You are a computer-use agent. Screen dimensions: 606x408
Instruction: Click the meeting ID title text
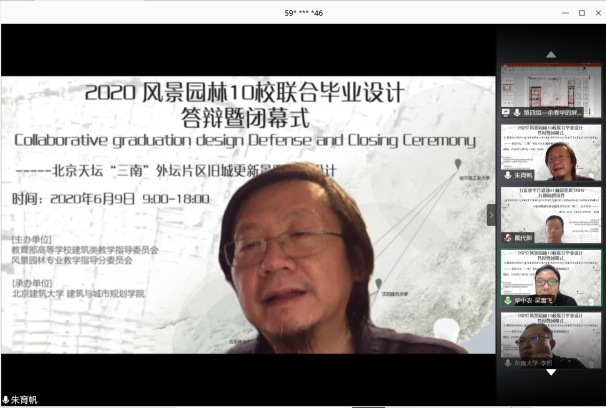click(x=302, y=11)
